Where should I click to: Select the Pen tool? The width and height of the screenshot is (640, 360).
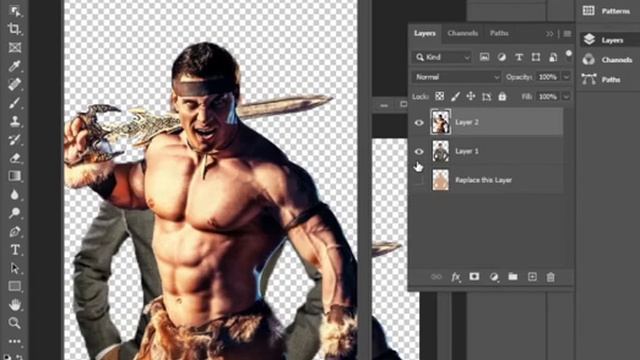point(15,231)
